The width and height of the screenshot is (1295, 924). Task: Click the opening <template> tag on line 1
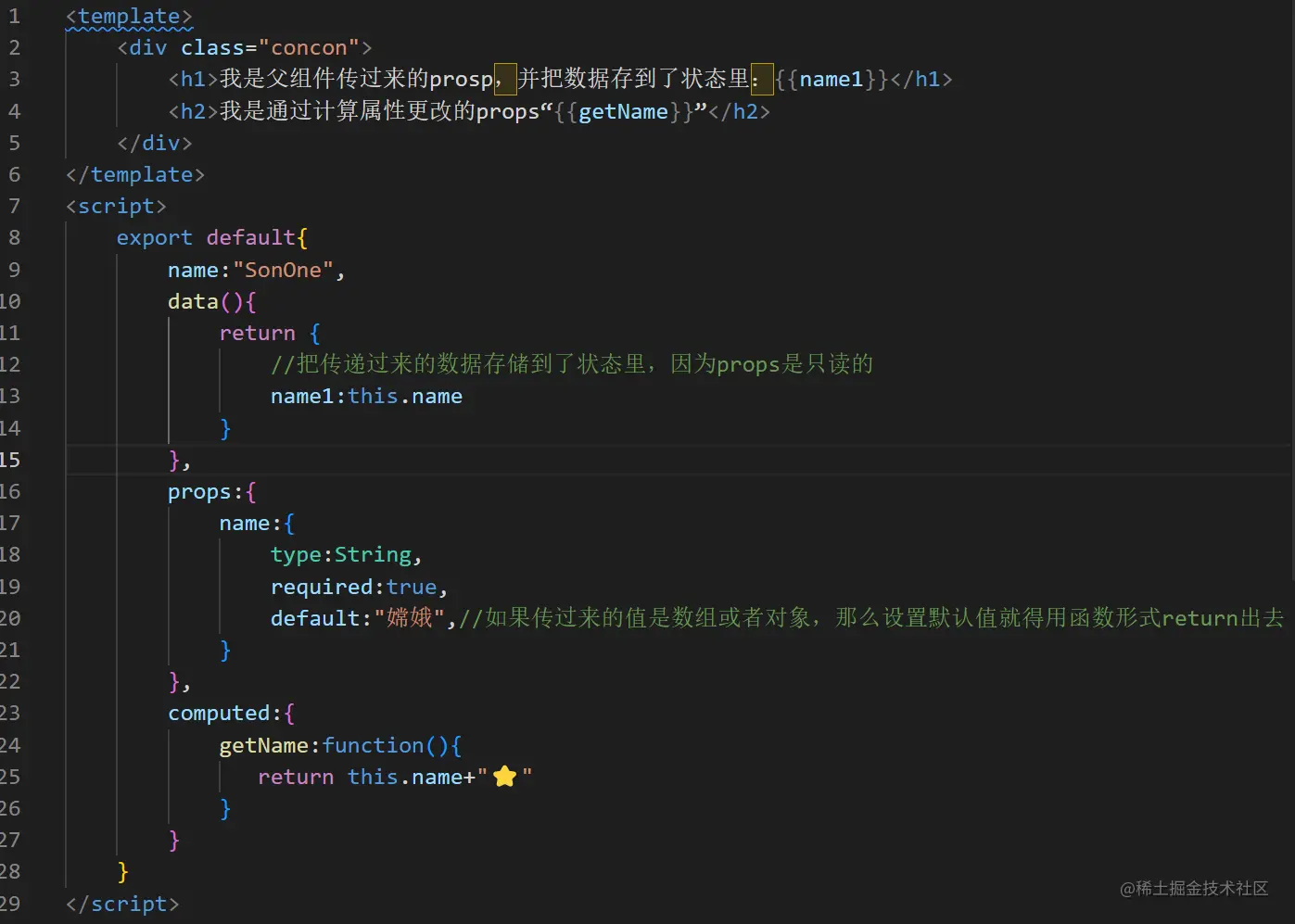129,17
